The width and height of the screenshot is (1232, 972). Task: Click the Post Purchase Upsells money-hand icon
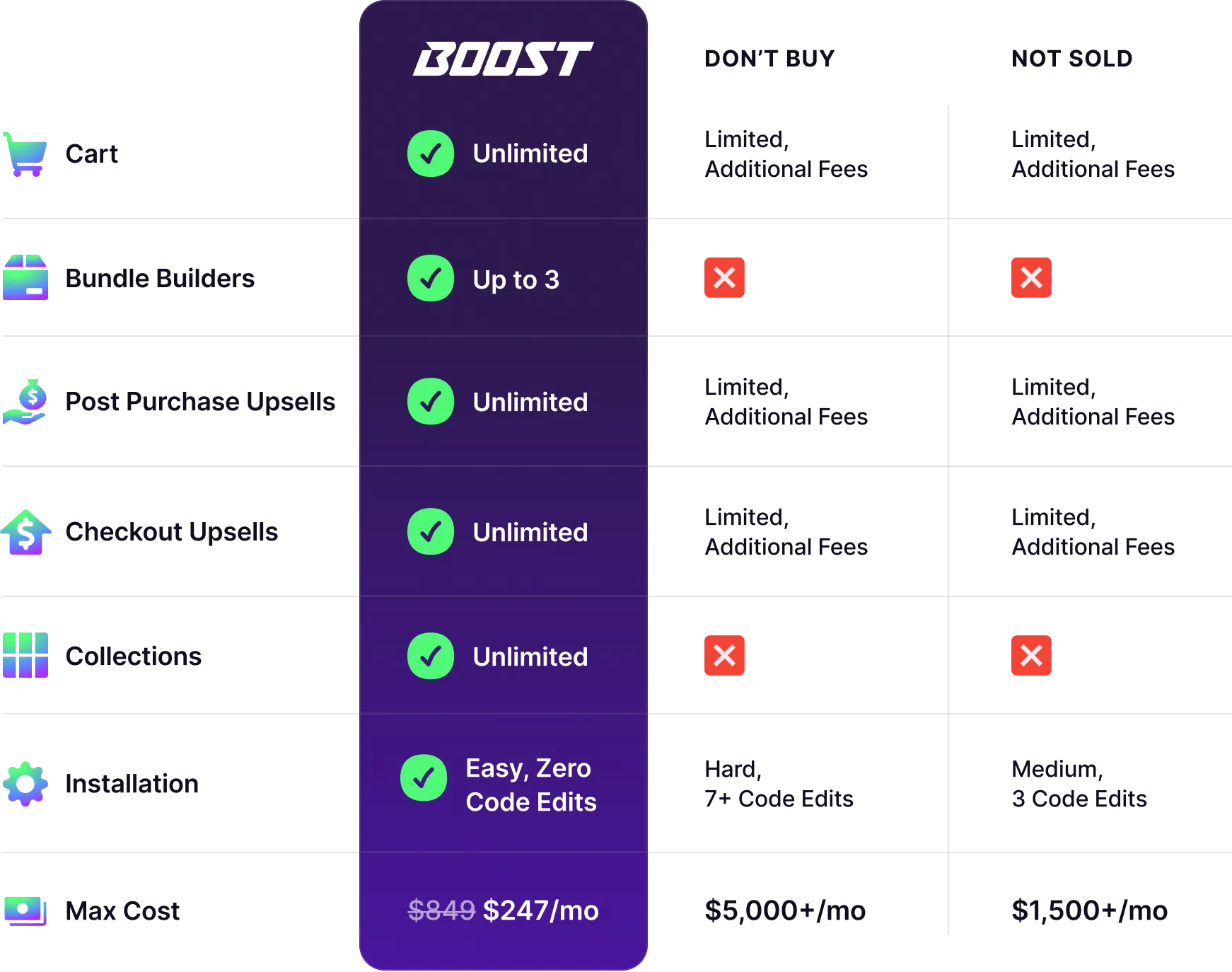pyautogui.click(x=25, y=402)
